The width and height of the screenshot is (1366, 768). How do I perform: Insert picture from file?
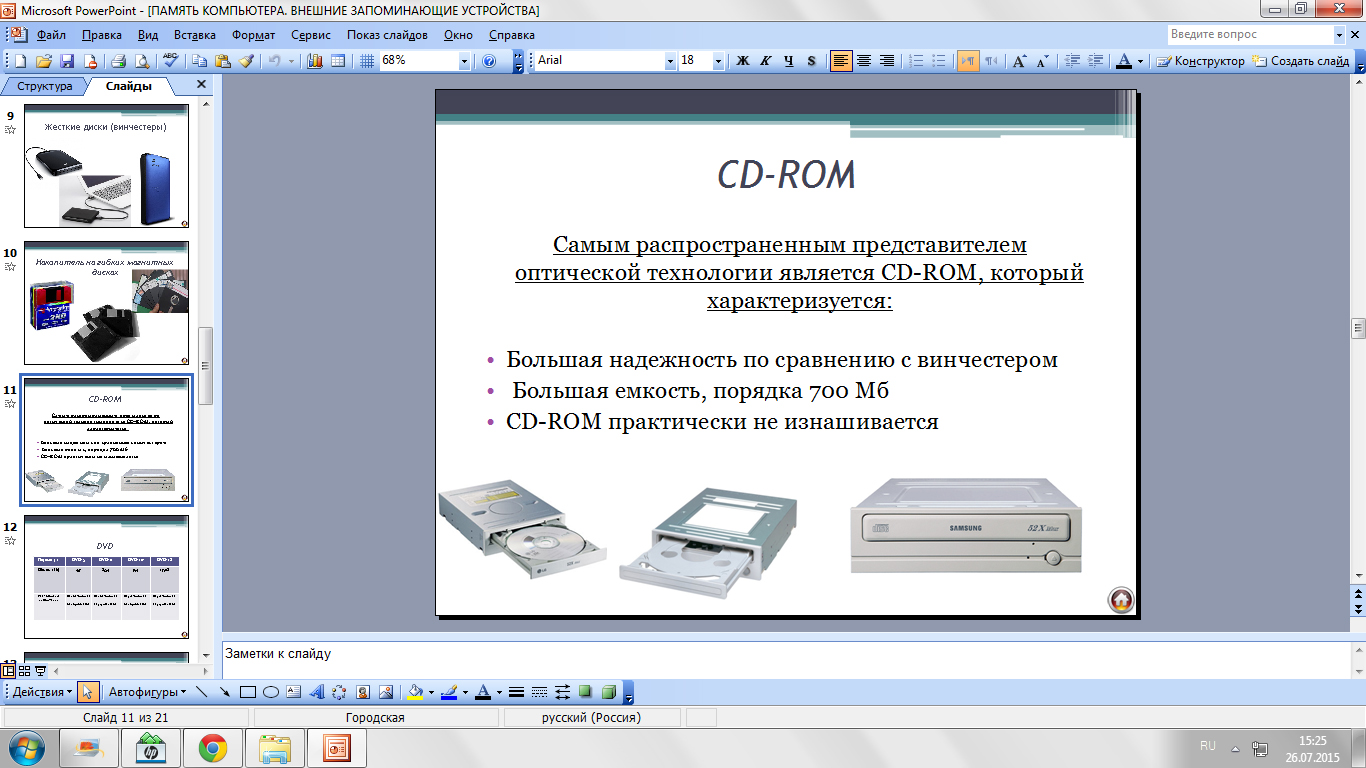pos(385,692)
